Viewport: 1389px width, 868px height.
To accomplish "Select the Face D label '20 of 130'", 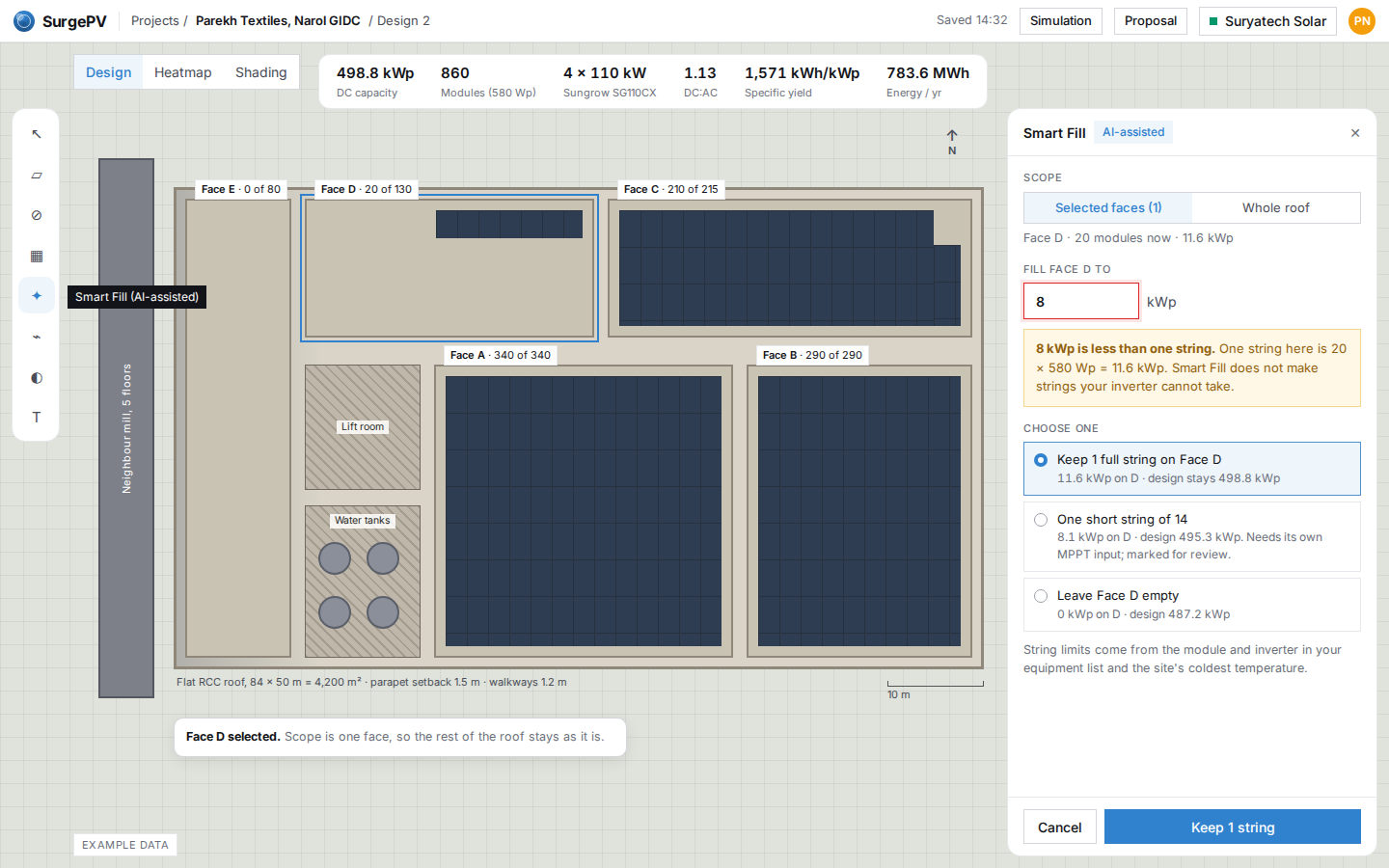I will pos(367,190).
